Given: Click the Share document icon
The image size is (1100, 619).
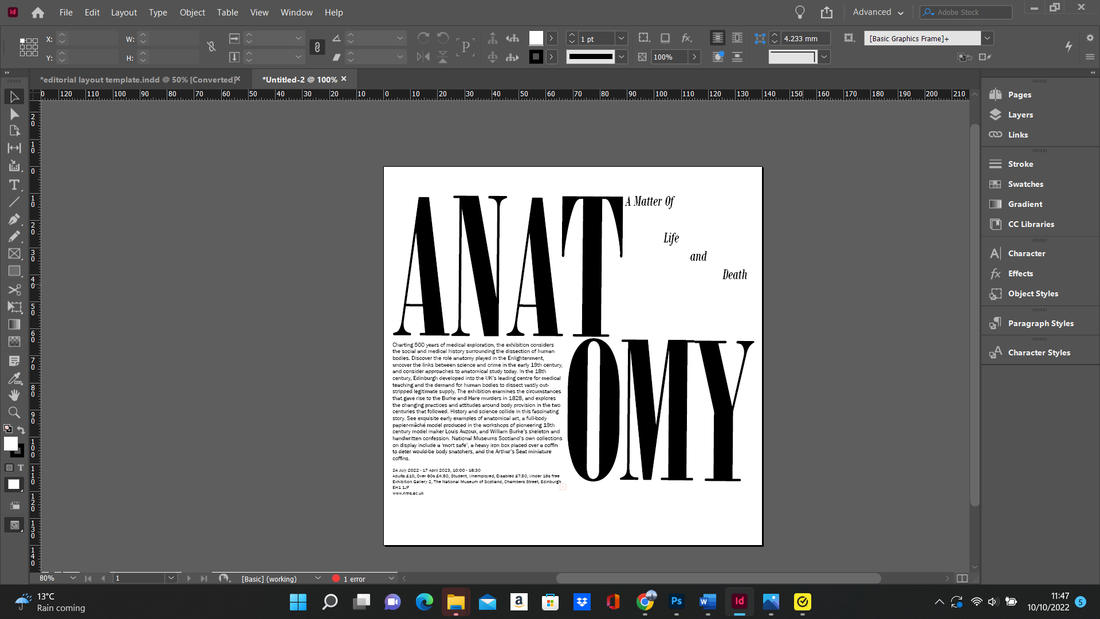Looking at the screenshot, I should [826, 13].
